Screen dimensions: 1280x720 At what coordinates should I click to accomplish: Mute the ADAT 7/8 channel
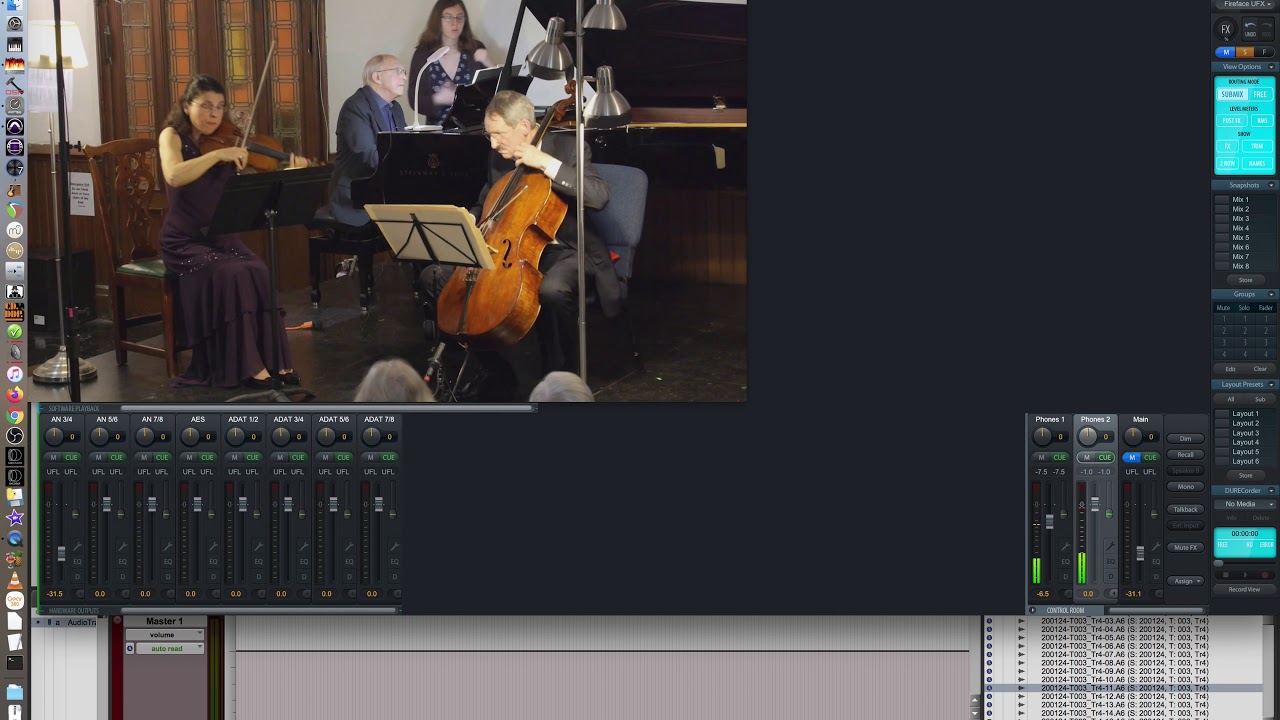[x=370, y=457]
